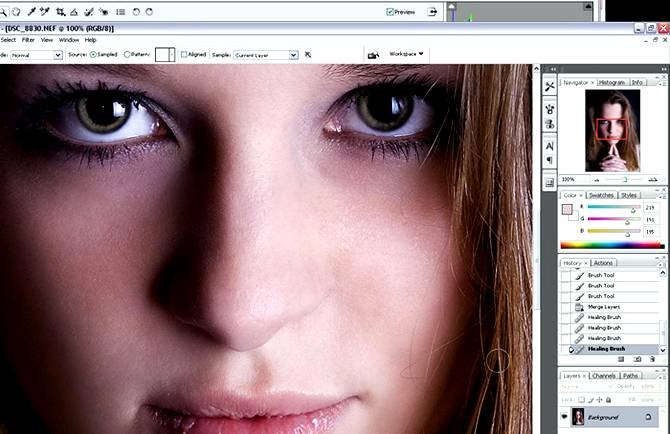Open the Clone Source panel icon
Viewport: 670px width, 434px height.
549,124
